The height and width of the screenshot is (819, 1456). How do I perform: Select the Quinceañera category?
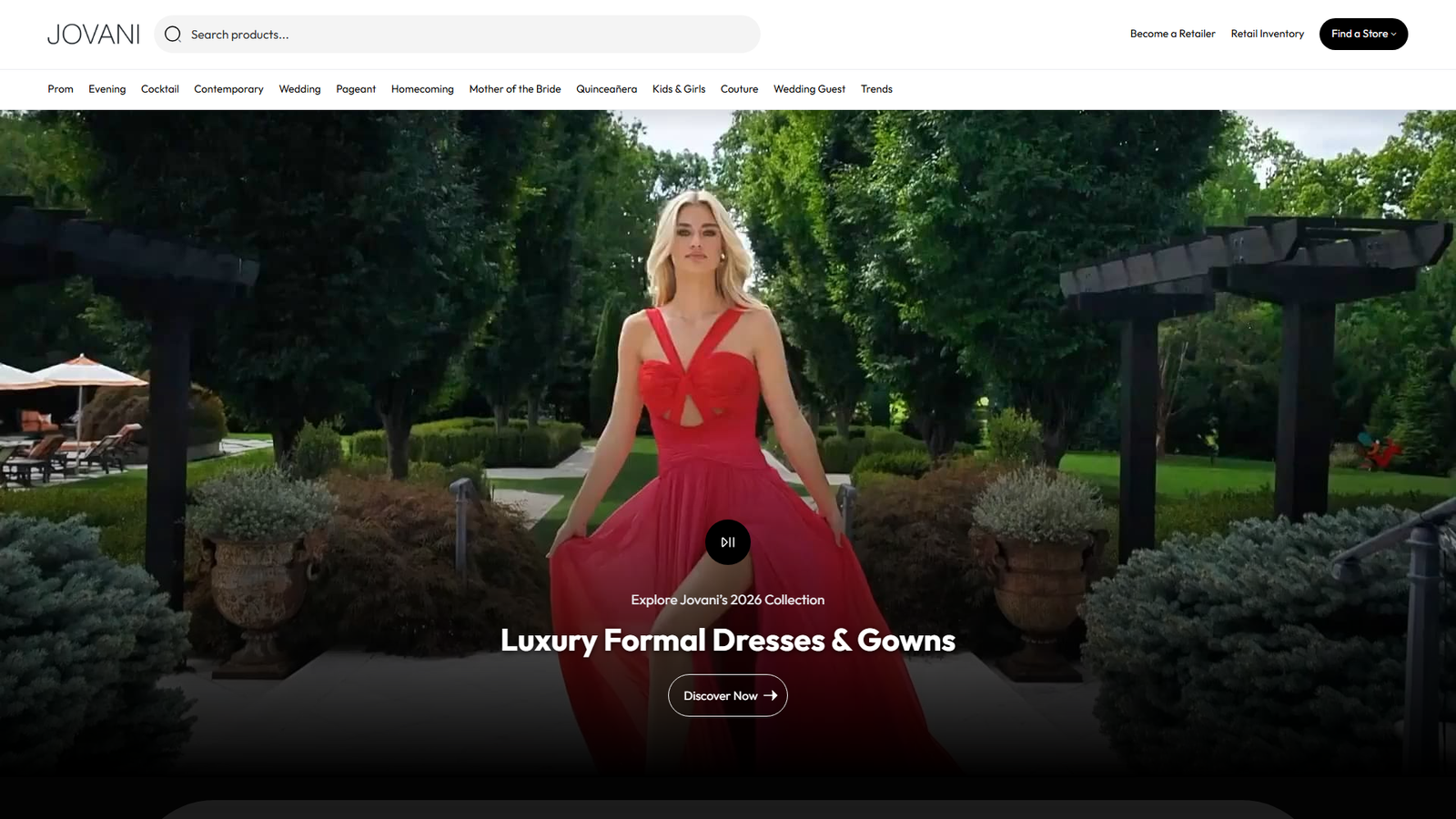[x=605, y=89]
